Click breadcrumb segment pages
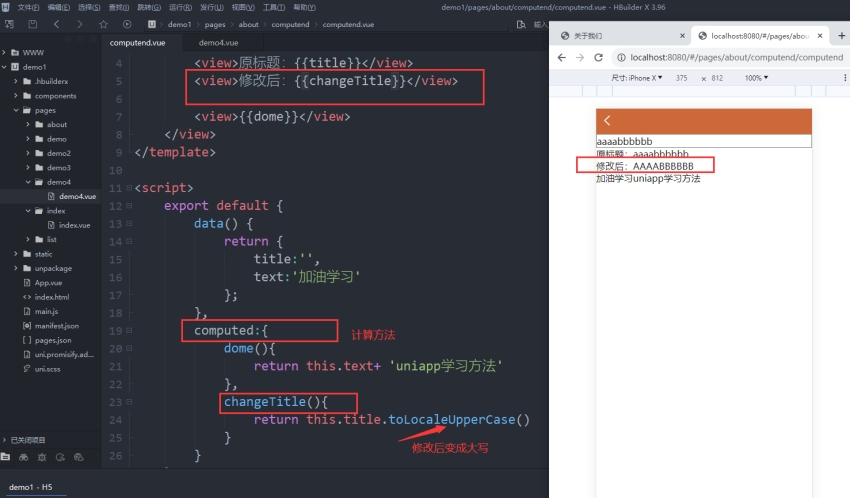This screenshot has height=498, width=850. [215, 24]
